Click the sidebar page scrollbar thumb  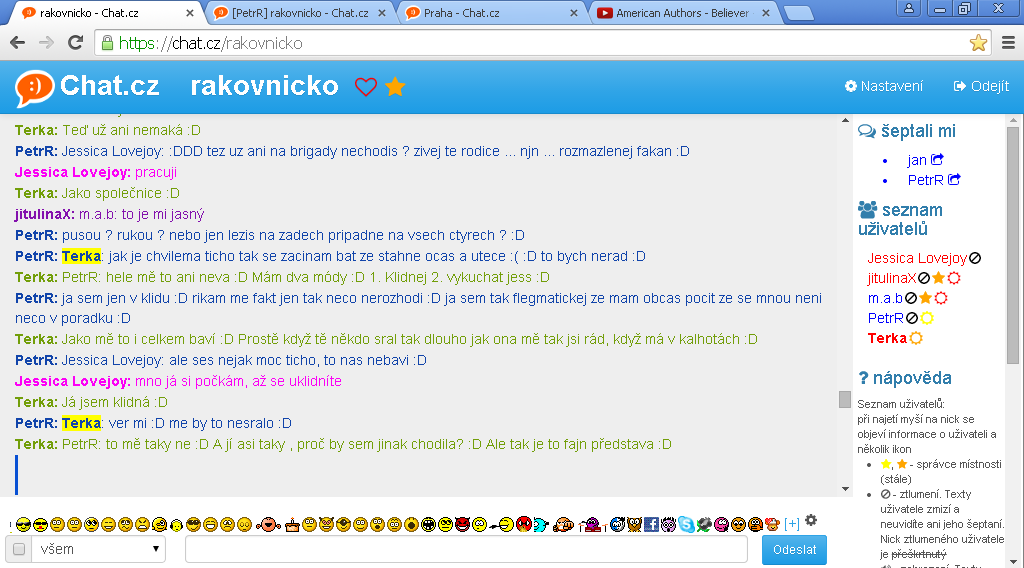(x=1013, y=245)
